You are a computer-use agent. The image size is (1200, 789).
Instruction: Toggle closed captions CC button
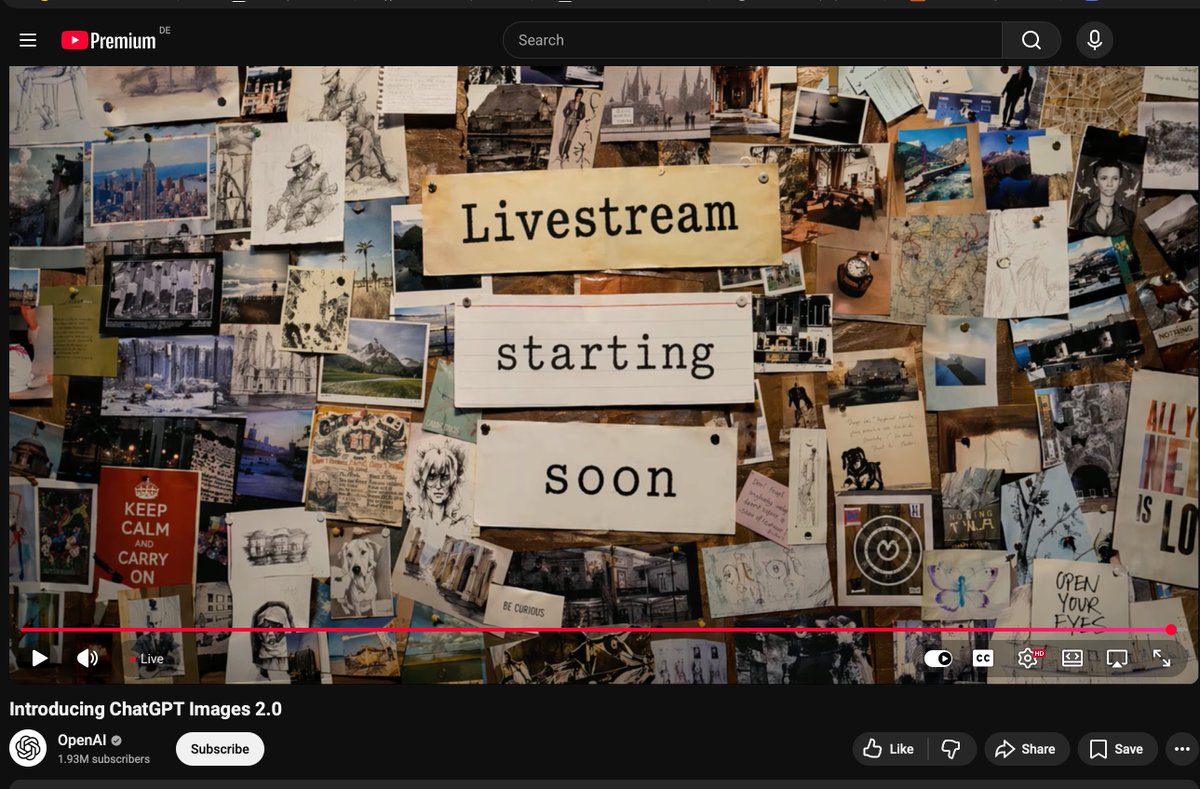983,658
